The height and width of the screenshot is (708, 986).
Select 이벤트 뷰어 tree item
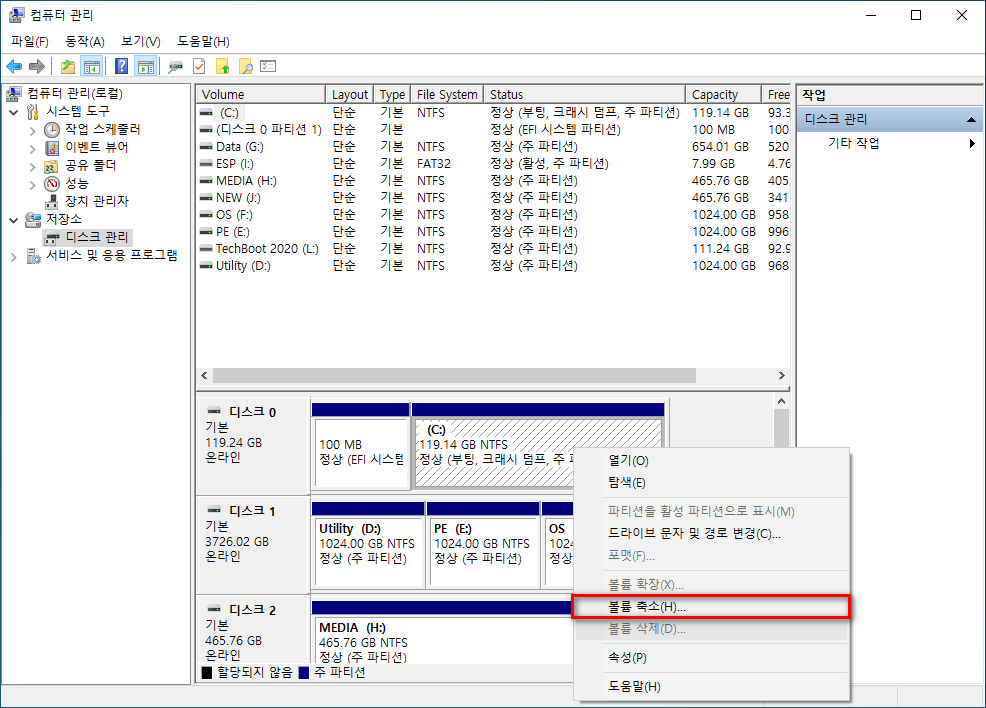coord(96,147)
